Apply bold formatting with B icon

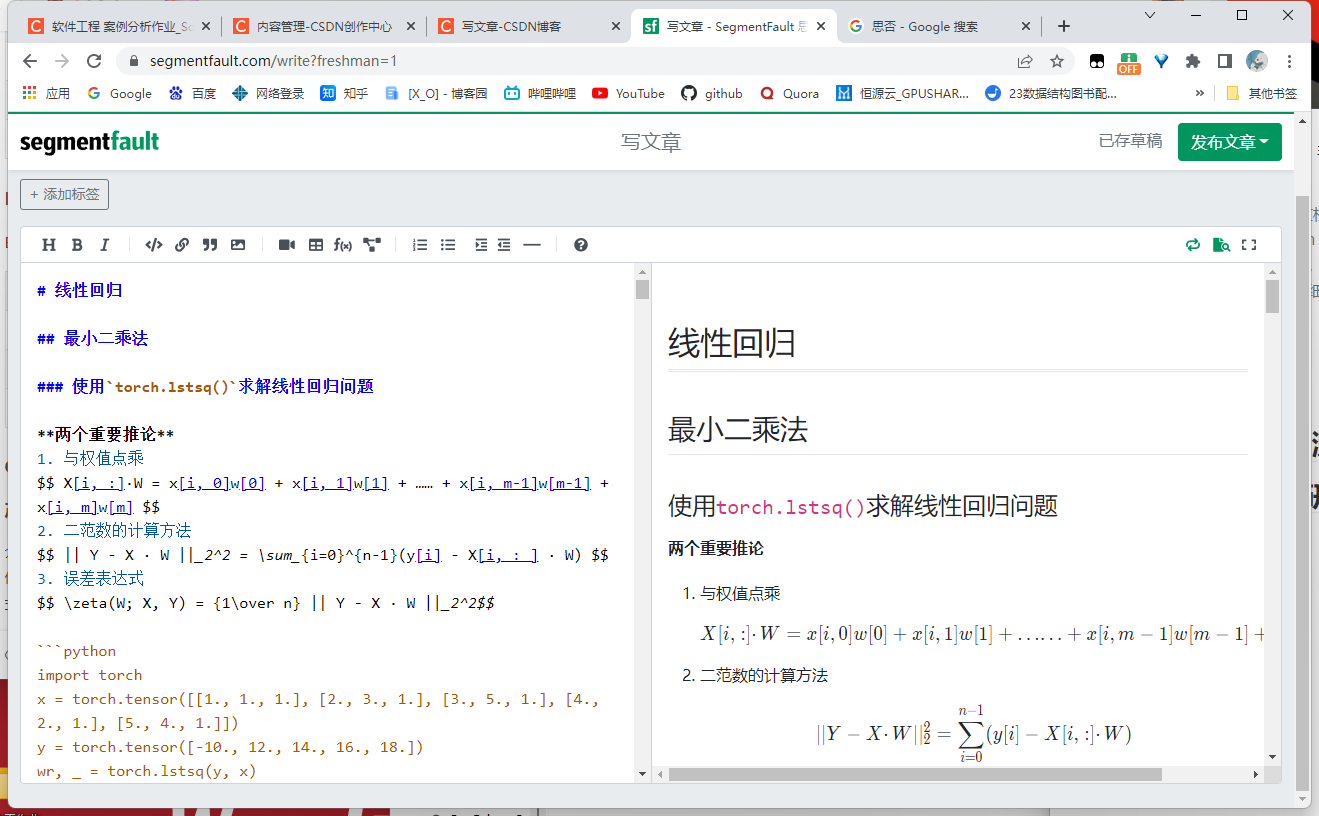76,245
